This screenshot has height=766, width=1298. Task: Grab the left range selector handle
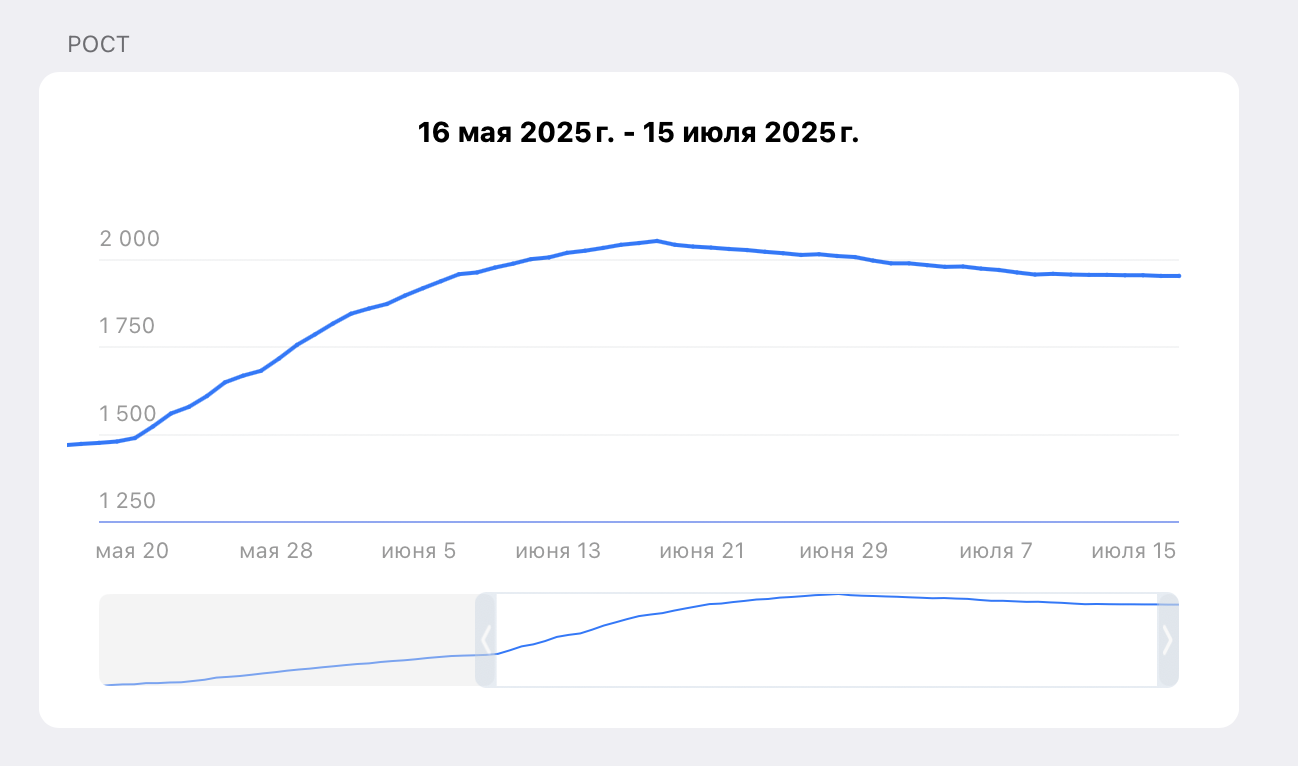tap(486, 640)
